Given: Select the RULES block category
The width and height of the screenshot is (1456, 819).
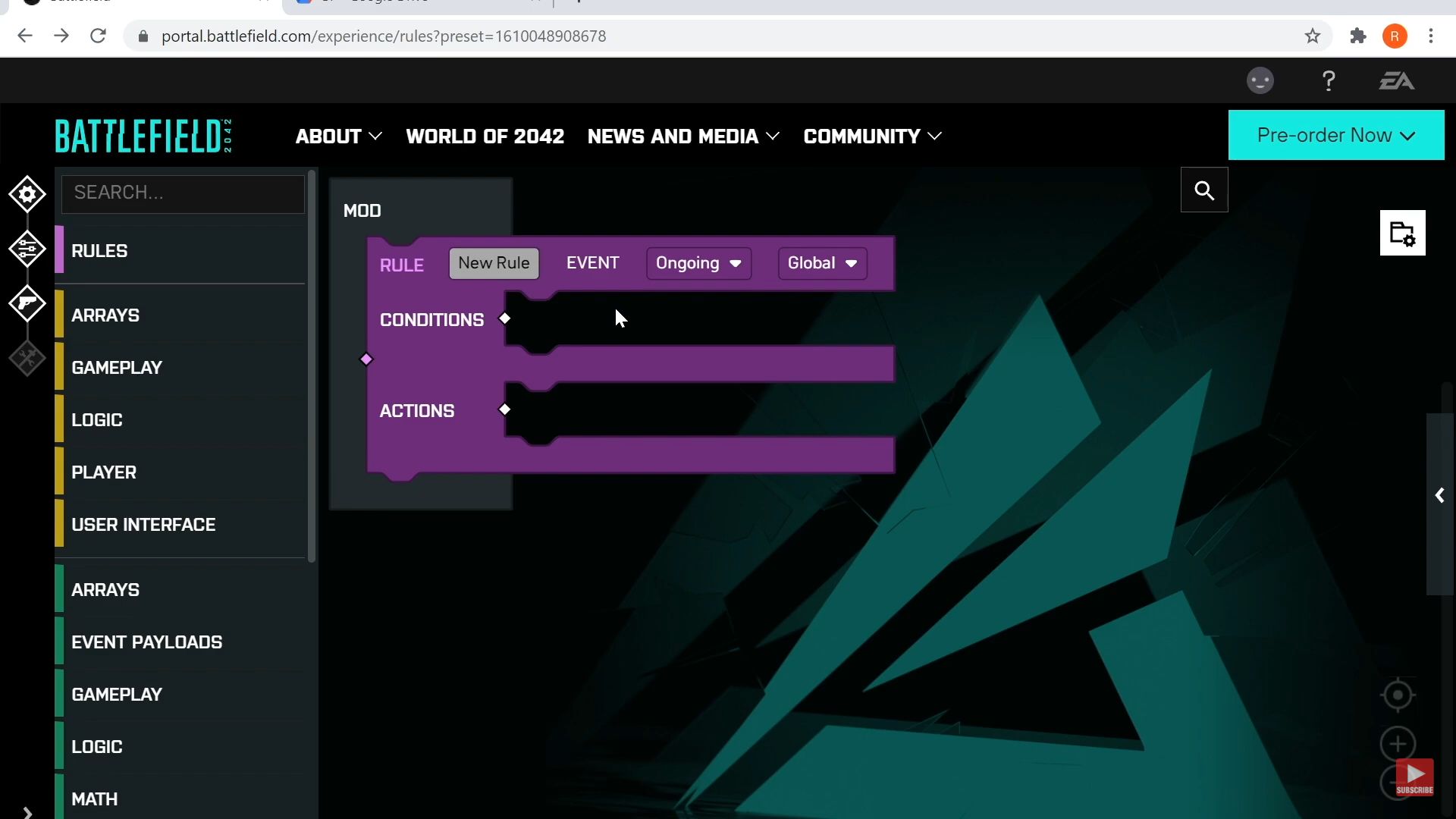Looking at the screenshot, I should (x=99, y=251).
